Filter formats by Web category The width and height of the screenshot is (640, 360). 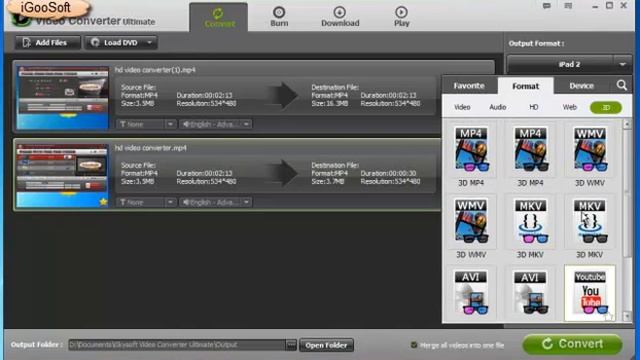point(569,107)
